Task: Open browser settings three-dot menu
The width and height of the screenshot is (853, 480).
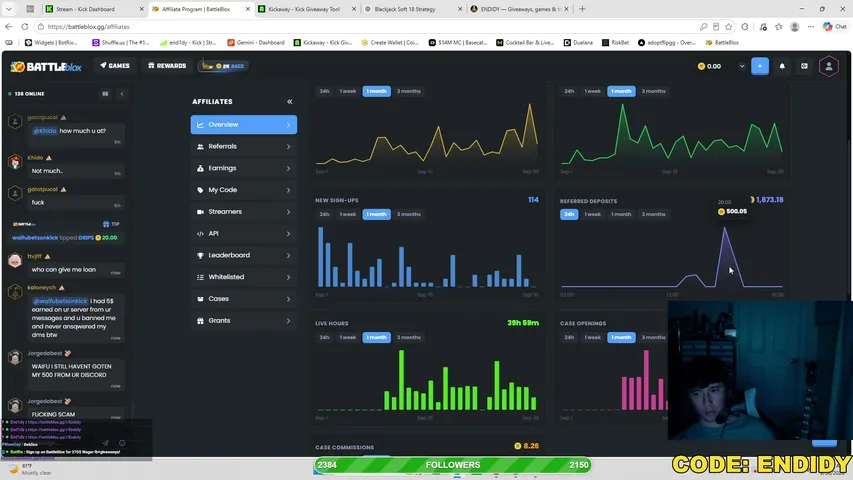Action: (811, 26)
